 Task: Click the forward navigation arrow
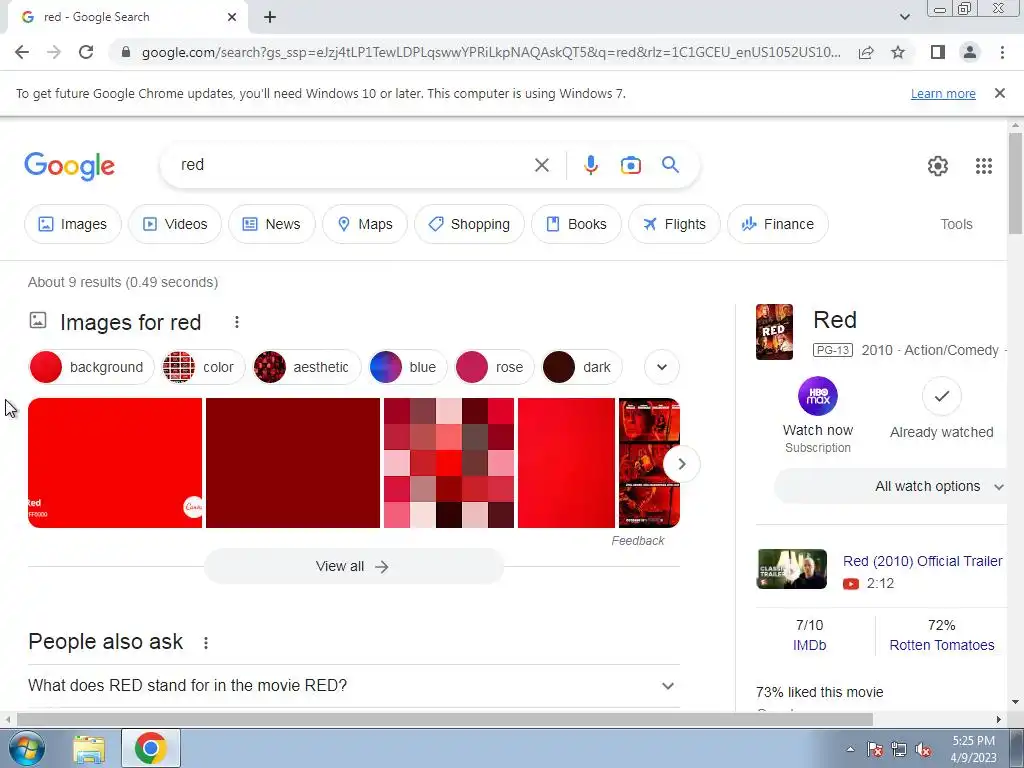pyautogui.click(x=54, y=52)
